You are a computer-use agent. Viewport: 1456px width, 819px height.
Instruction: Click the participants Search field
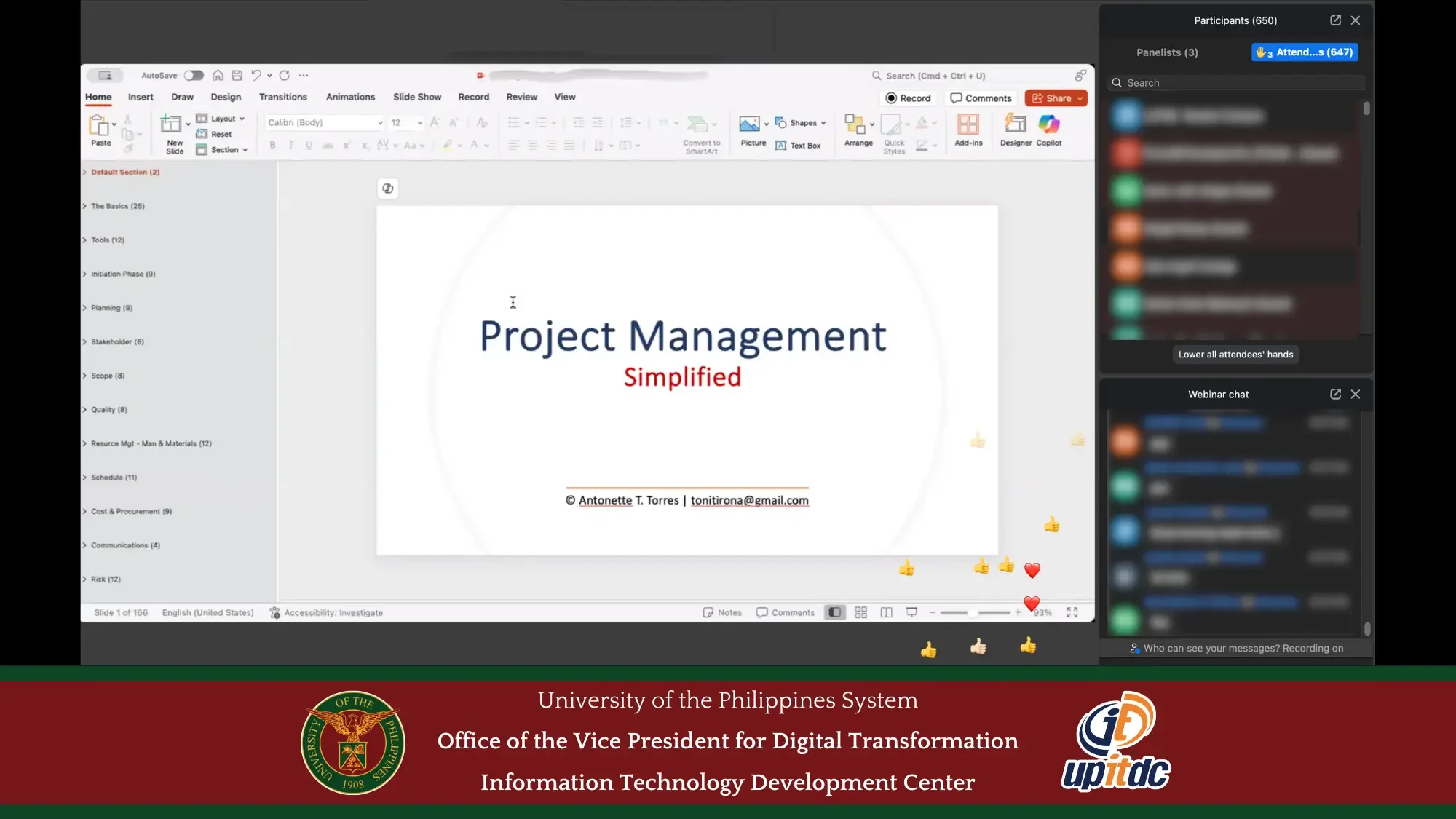1235,83
